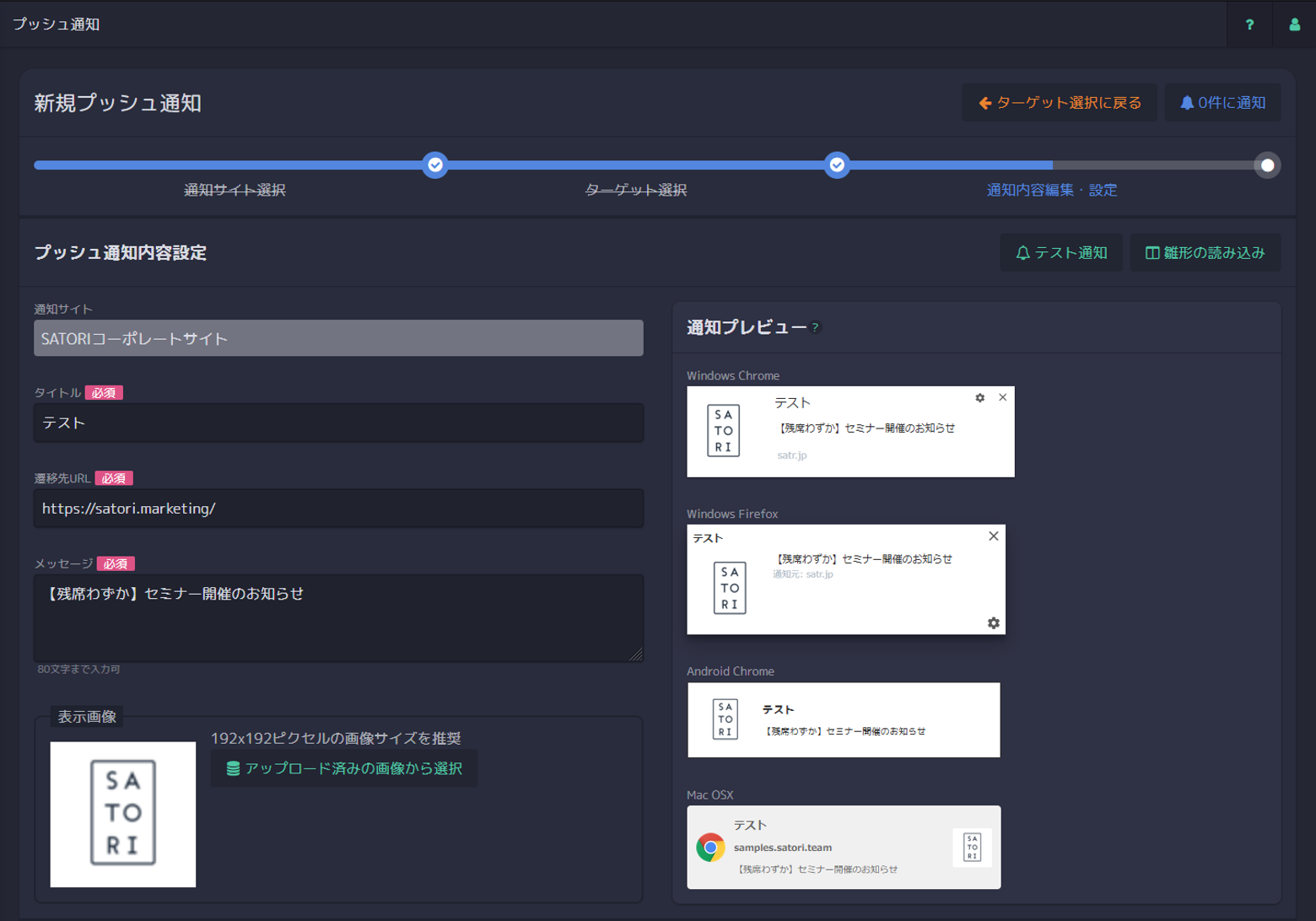Go to 通知サイト選択 step checkmark
The width and height of the screenshot is (1316, 921).
[x=435, y=165]
